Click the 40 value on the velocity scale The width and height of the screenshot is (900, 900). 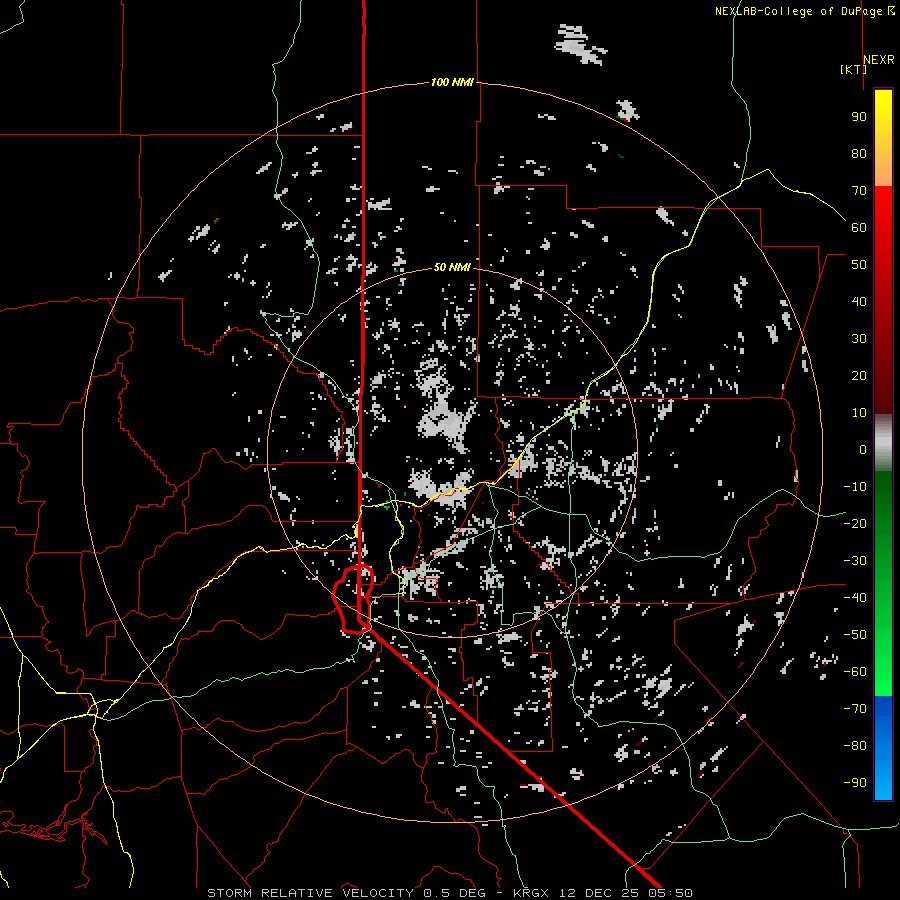click(x=859, y=302)
